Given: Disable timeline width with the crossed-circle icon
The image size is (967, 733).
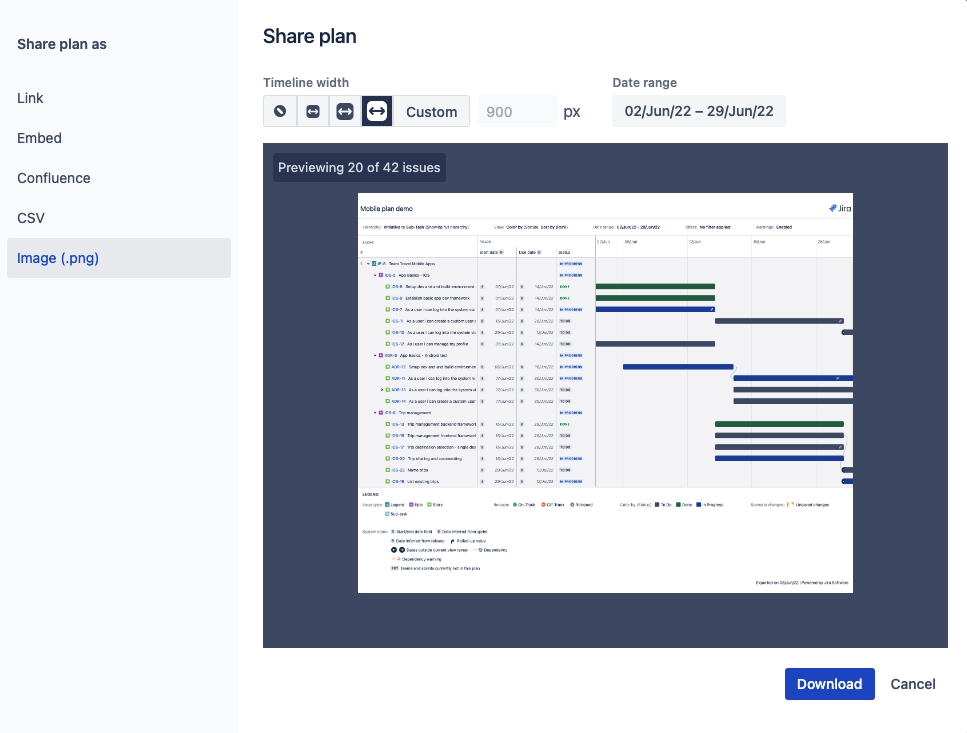Looking at the screenshot, I should (x=280, y=111).
